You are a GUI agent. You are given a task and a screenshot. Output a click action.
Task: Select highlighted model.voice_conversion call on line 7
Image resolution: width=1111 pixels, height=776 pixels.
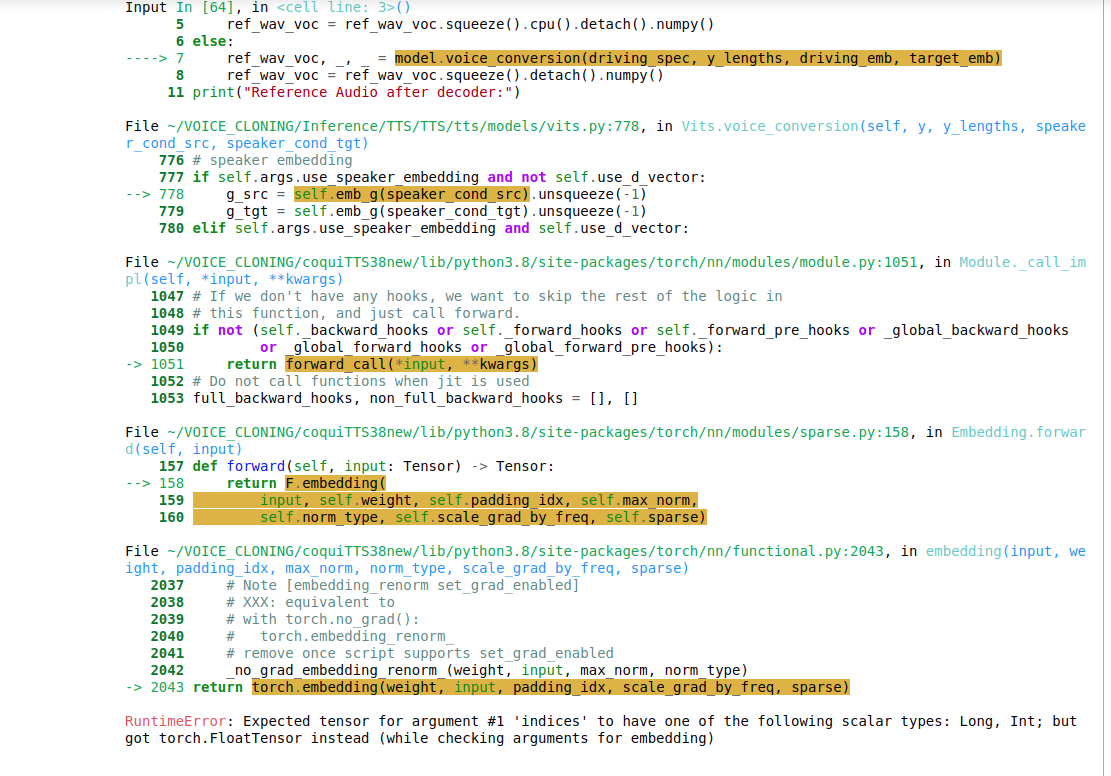(698, 58)
